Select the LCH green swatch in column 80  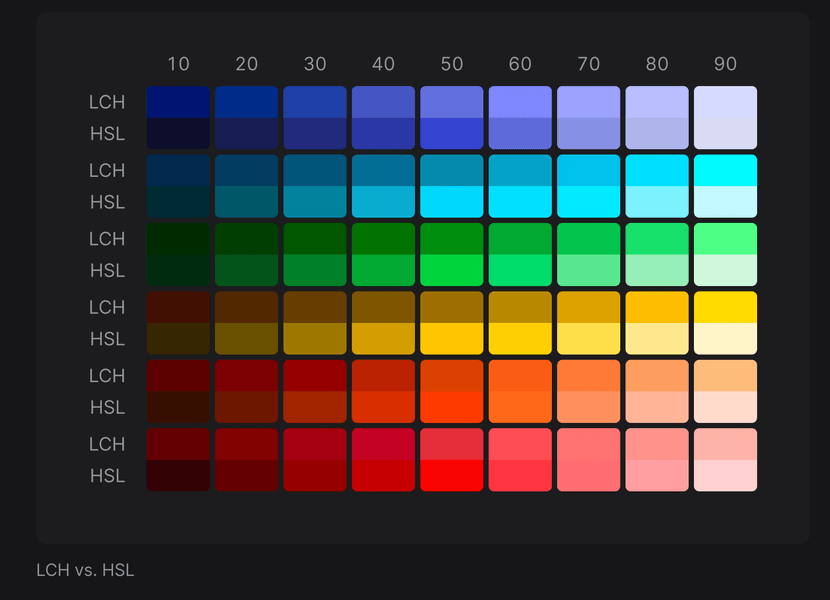pos(657,239)
